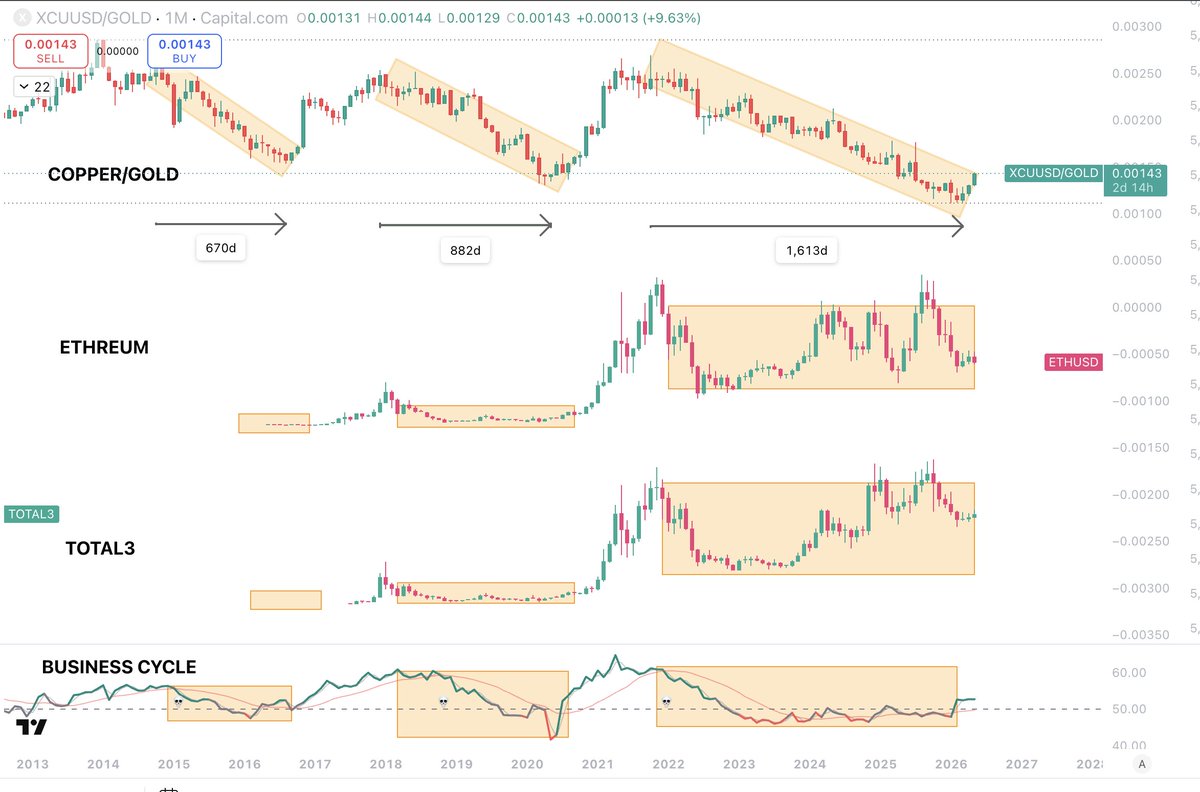Click the 2025 label on the time axis
Image resolution: width=1200 pixels, height=792 pixels.
click(x=880, y=765)
